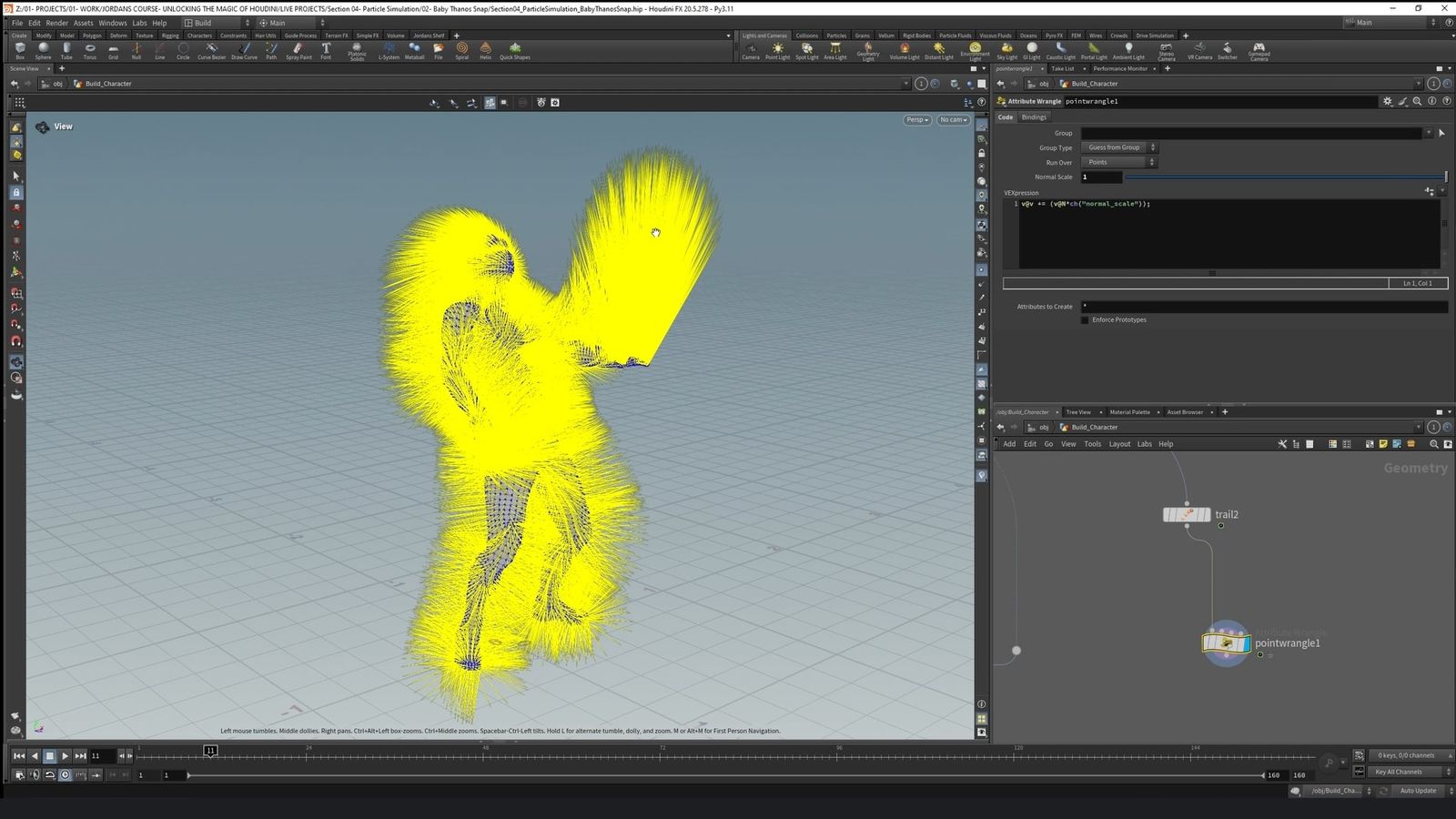The image size is (1456, 819).
Task: Enable the Enforce Prototypes checkbox
Action: [x=1084, y=319]
